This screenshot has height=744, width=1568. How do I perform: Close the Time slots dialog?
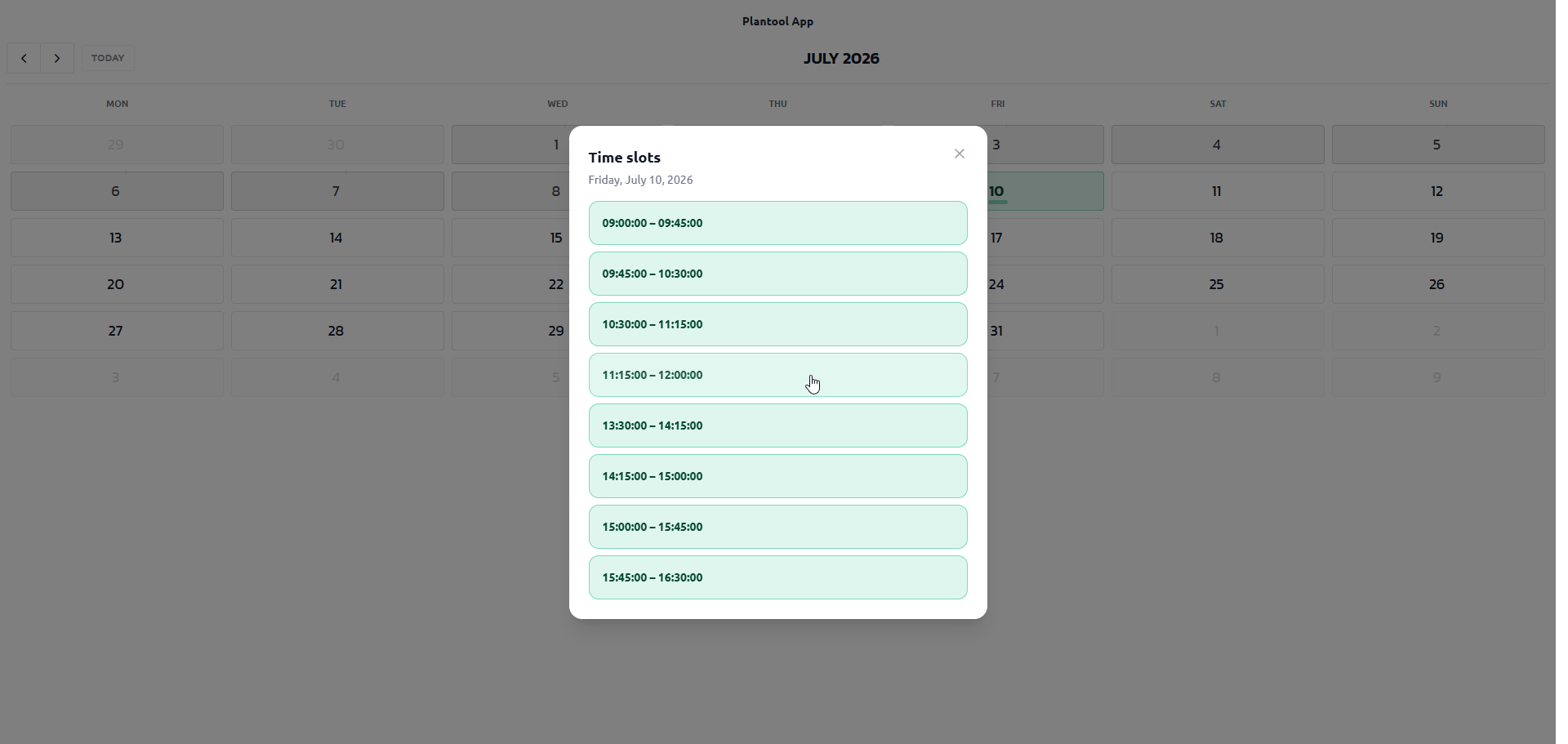tap(960, 154)
